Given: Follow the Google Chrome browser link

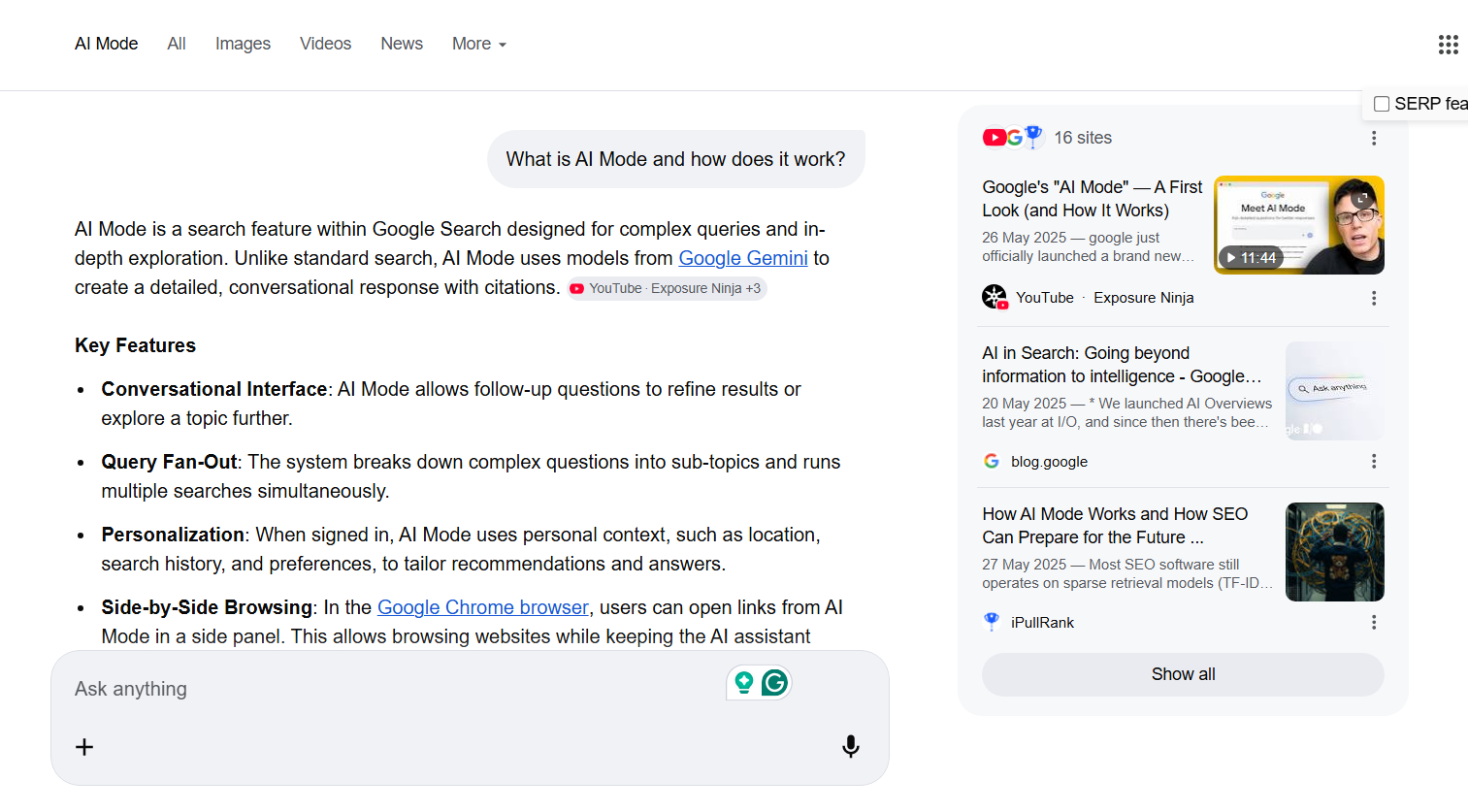Looking at the screenshot, I should [x=483, y=607].
